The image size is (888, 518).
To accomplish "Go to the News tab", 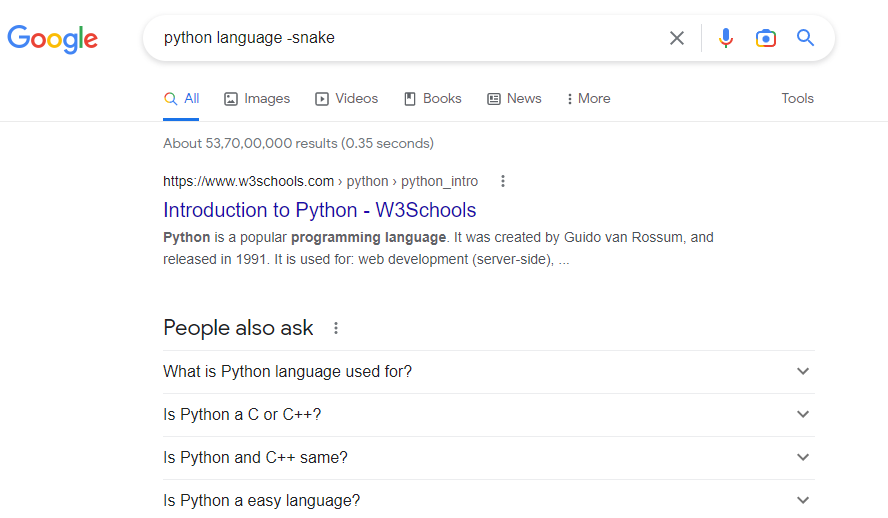I will coord(514,98).
